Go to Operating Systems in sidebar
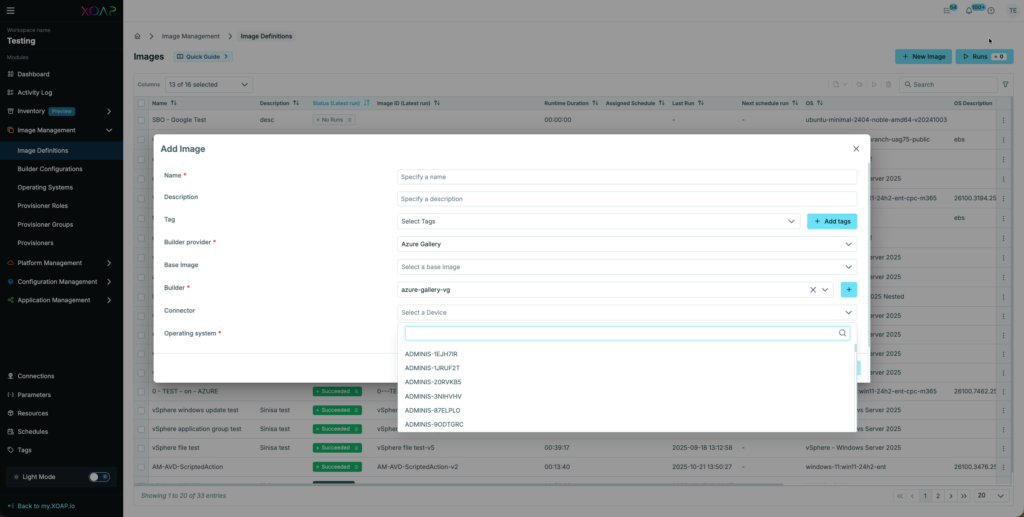The height and width of the screenshot is (517, 1024). coord(46,187)
